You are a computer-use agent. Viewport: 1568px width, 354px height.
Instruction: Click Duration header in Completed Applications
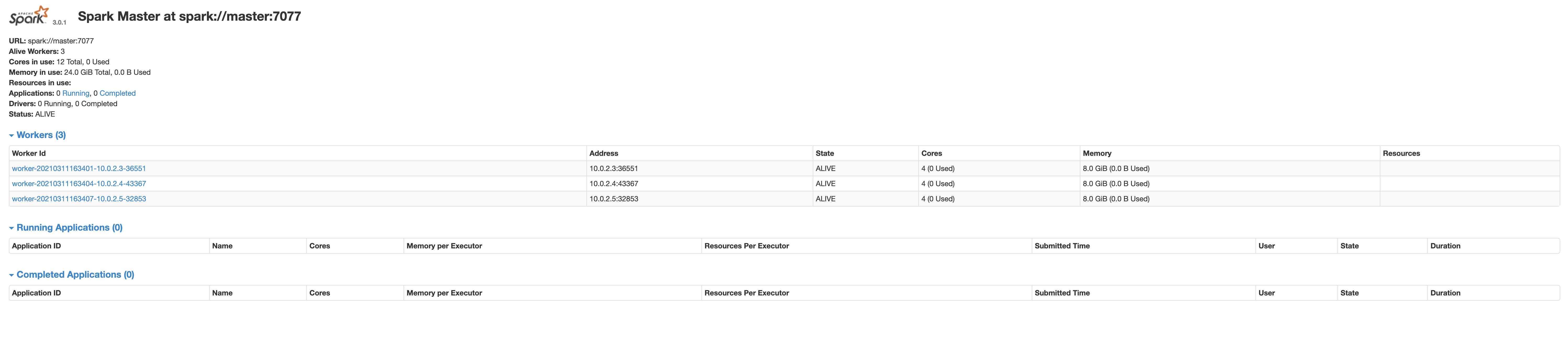(1445, 293)
